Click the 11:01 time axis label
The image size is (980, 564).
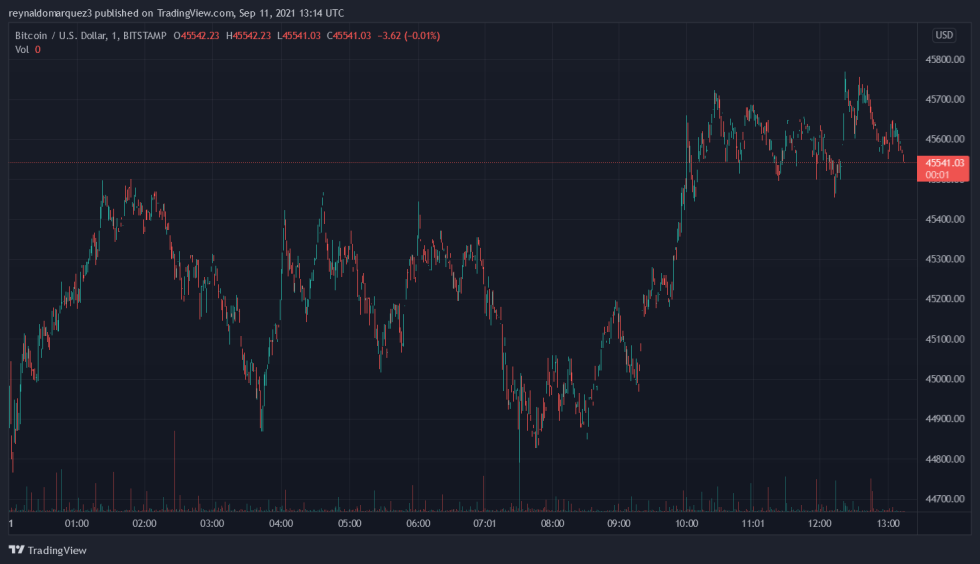click(x=754, y=523)
